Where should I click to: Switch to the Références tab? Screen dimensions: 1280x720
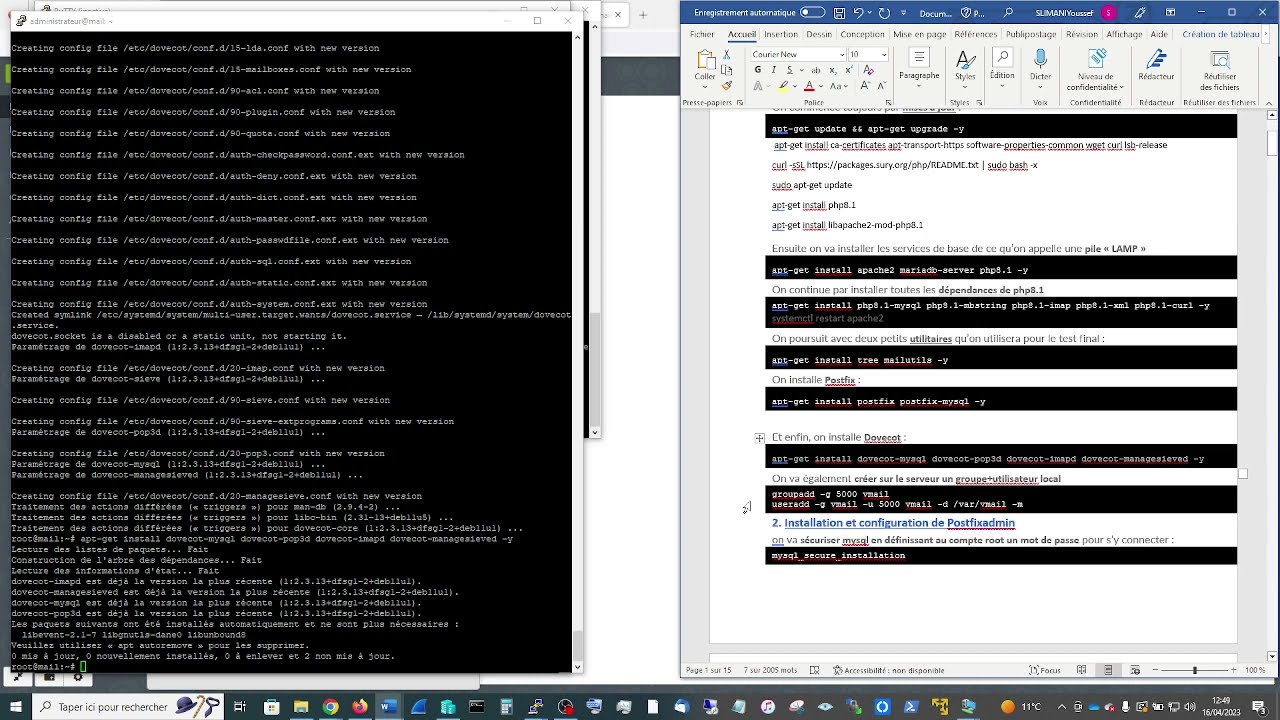pyautogui.click(x=975, y=34)
